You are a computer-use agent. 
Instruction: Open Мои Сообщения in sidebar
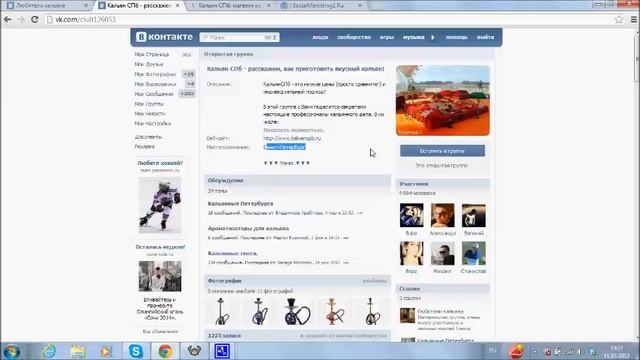point(154,94)
